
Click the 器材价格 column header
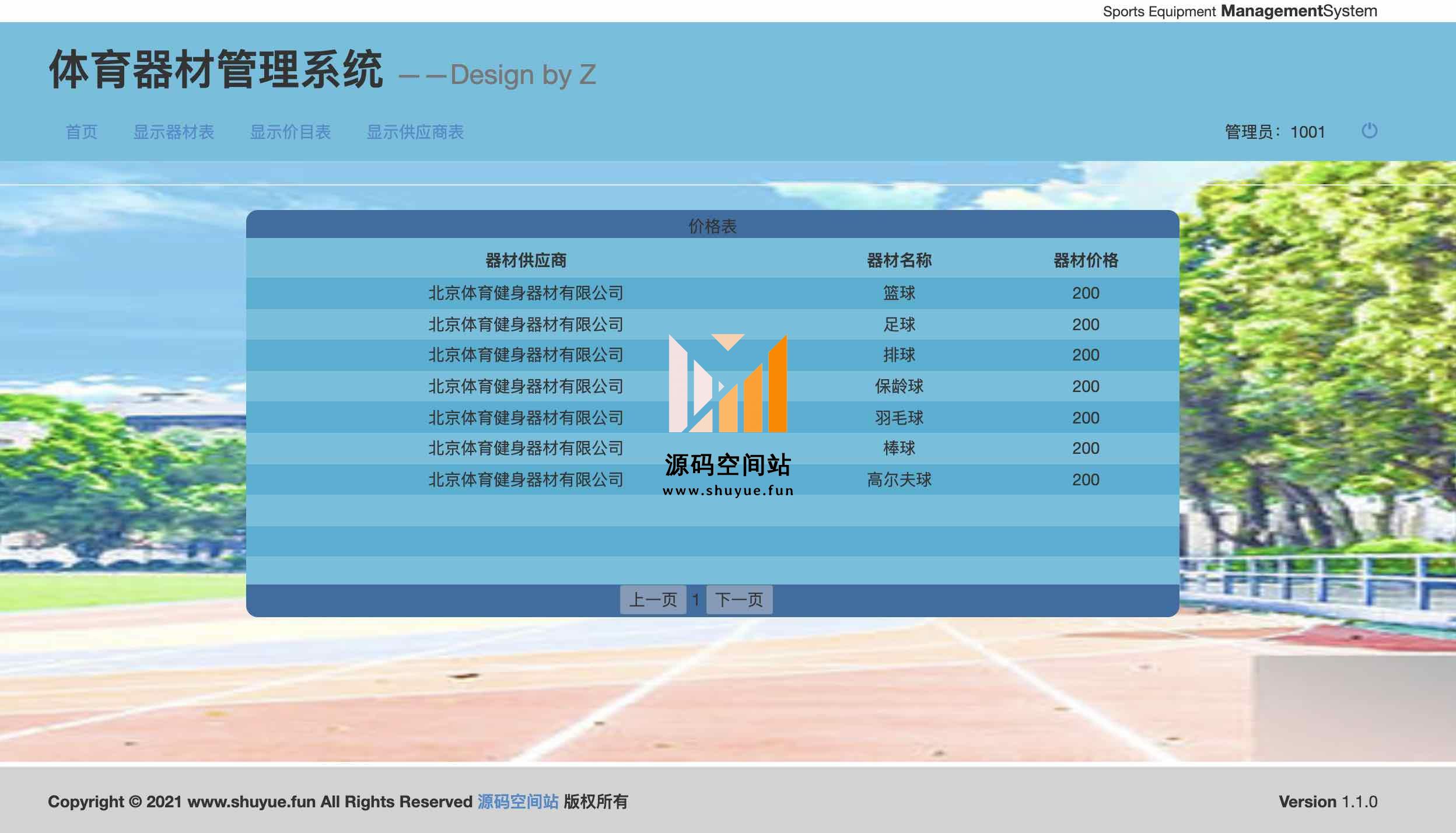click(1086, 260)
